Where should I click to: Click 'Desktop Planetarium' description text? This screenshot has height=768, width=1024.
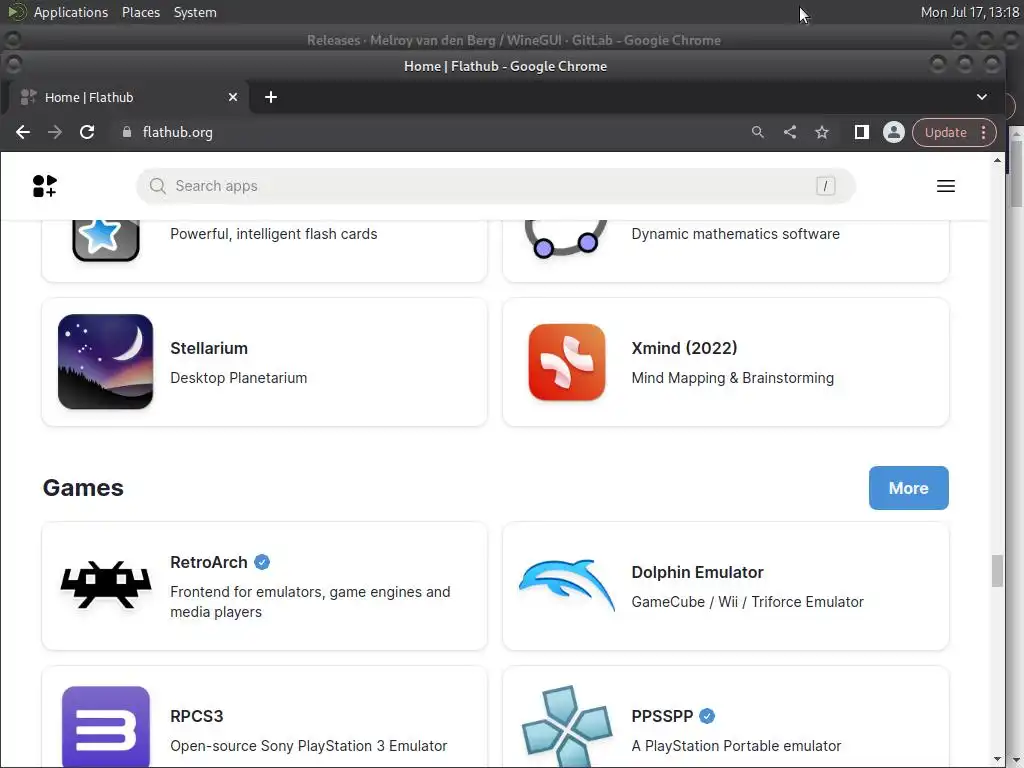point(238,378)
